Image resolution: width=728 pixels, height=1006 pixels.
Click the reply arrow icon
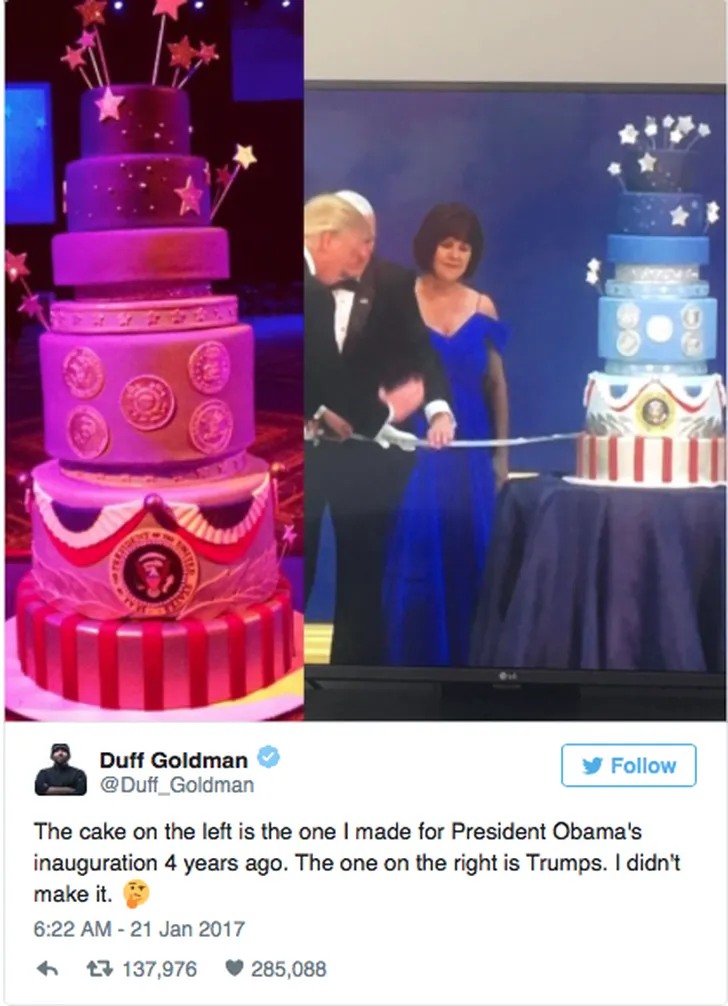47,969
